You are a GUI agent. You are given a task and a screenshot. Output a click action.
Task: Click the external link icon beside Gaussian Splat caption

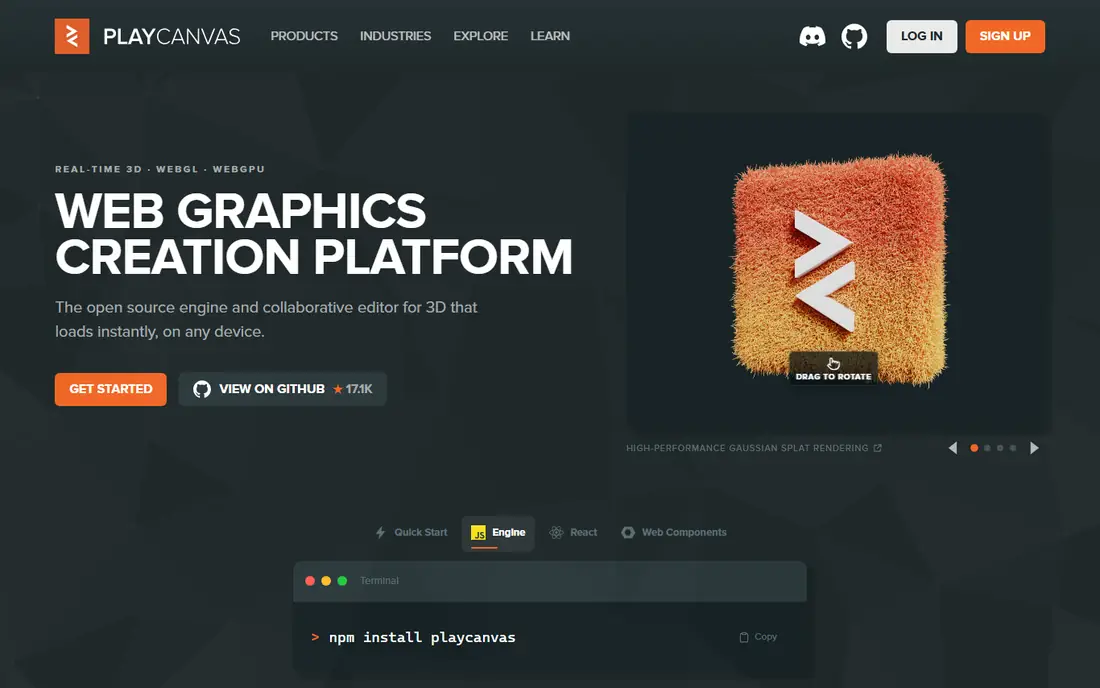(877, 447)
